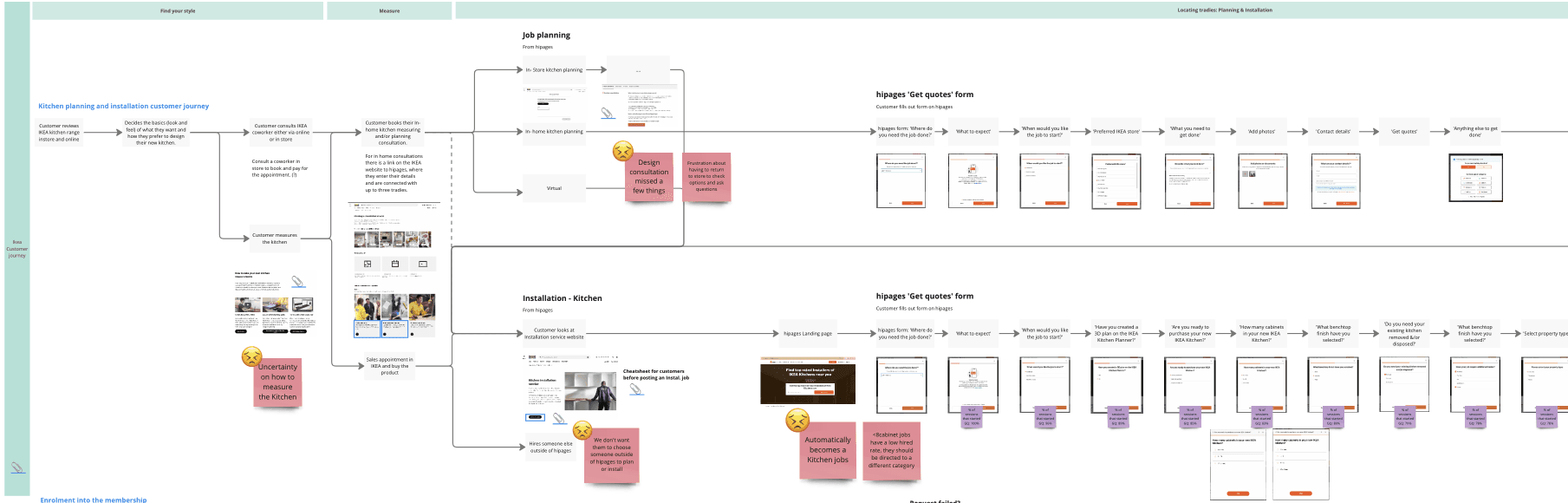This screenshot has width=1568, height=503.
Task: Open the IKEA measuring service page screenshot
Action: pyautogui.click(x=394, y=270)
